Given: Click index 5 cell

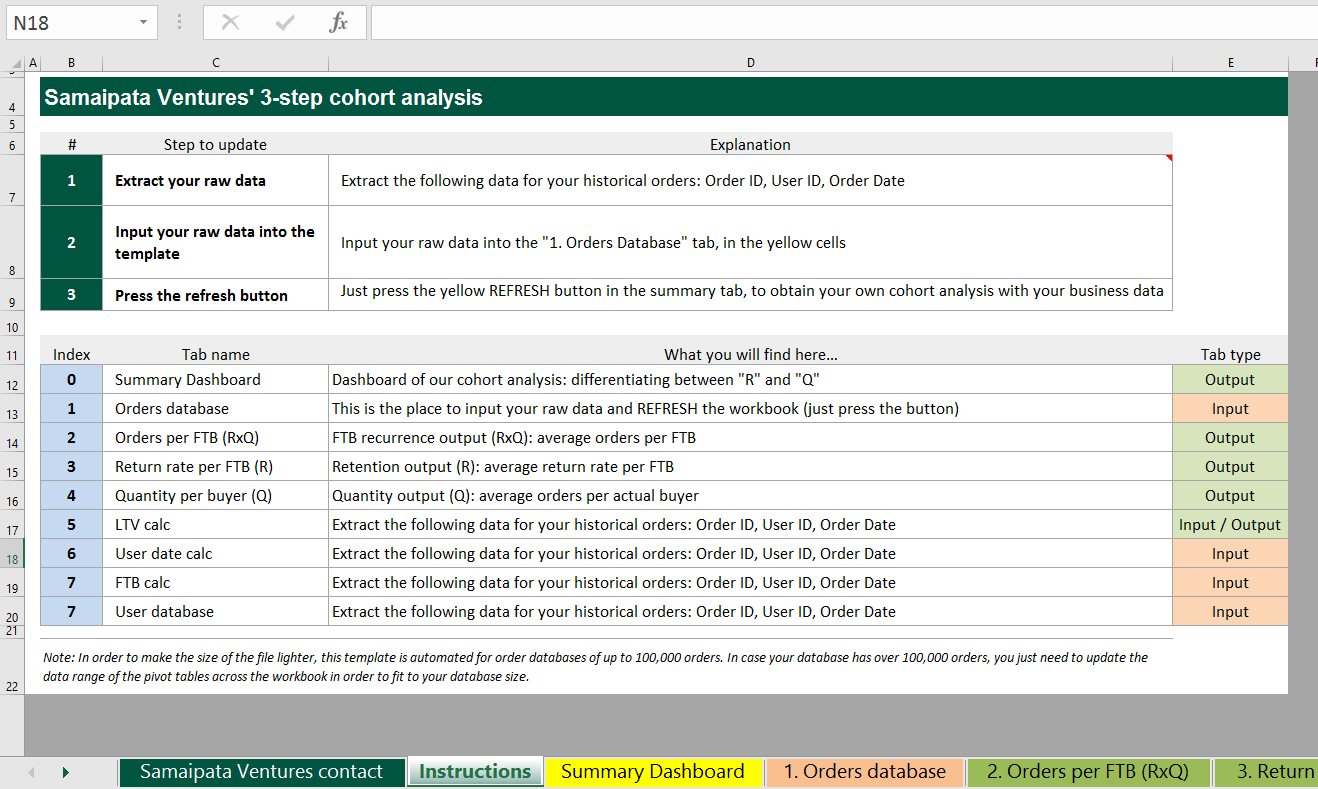Looking at the screenshot, I should click(x=71, y=525).
